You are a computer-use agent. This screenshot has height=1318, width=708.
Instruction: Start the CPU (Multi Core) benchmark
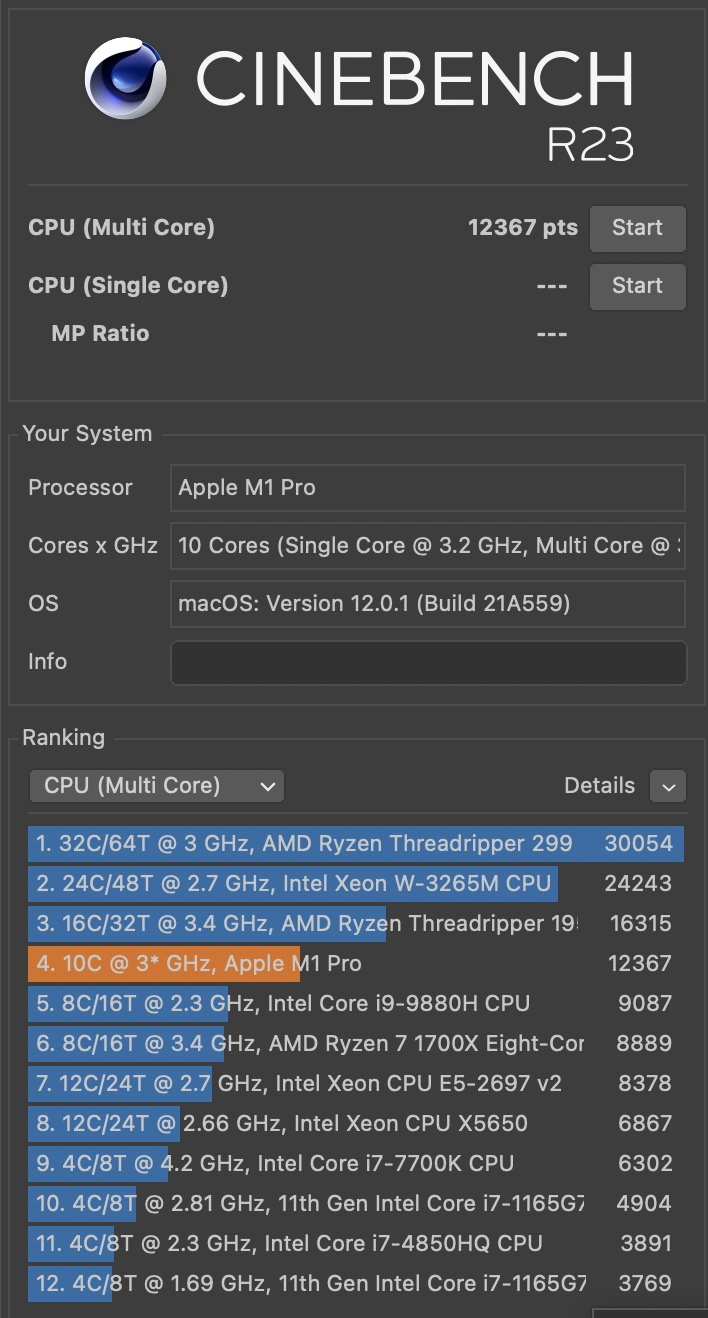pos(638,228)
